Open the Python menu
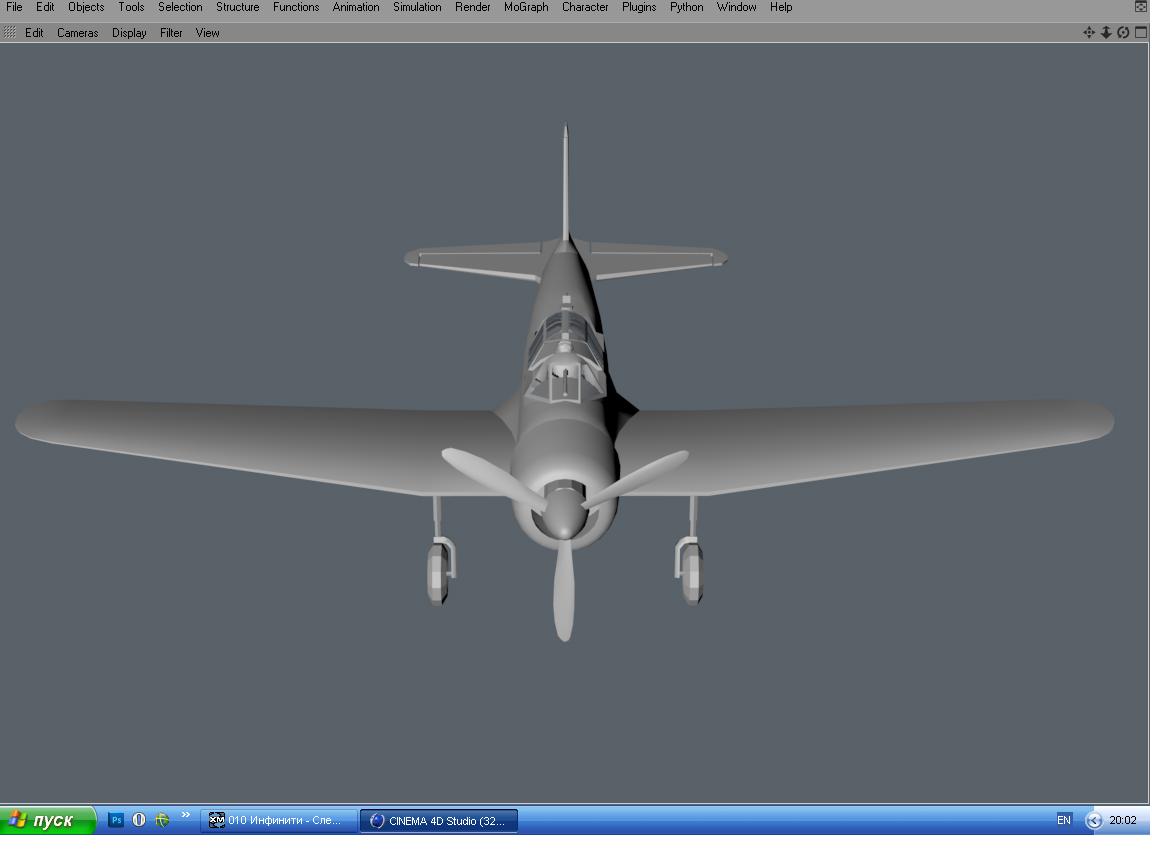Viewport: 1152px width, 864px height. tap(686, 7)
